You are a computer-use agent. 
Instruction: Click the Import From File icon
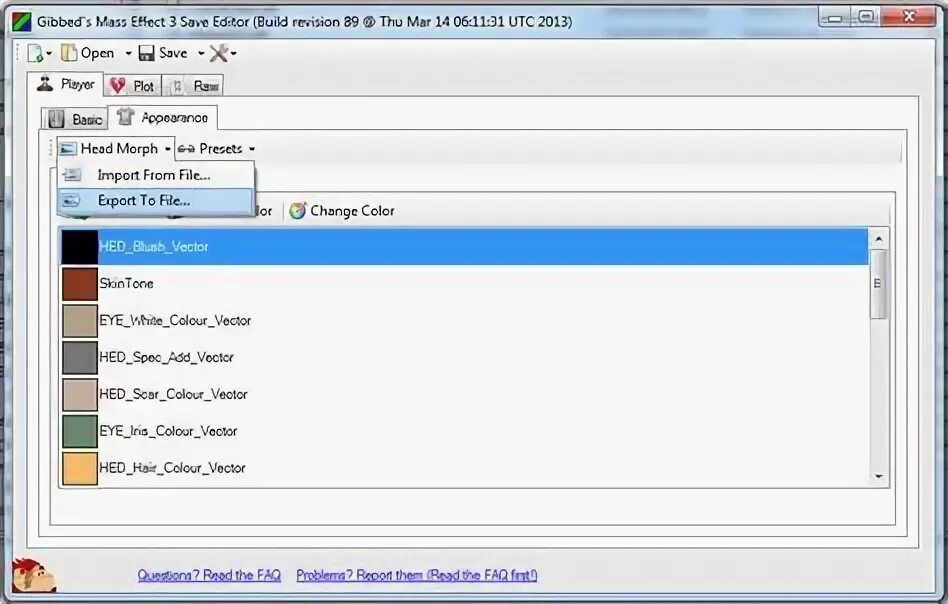(72, 175)
